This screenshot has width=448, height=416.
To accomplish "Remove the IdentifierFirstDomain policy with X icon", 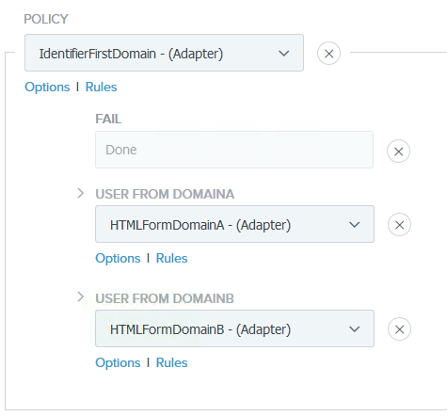I will [x=329, y=53].
